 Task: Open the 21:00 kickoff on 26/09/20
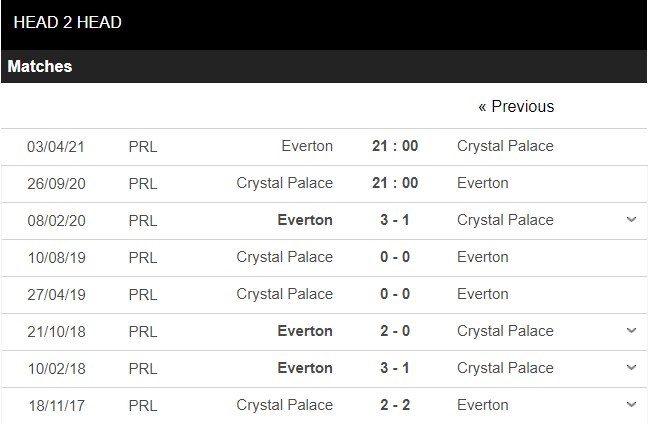click(395, 183)
